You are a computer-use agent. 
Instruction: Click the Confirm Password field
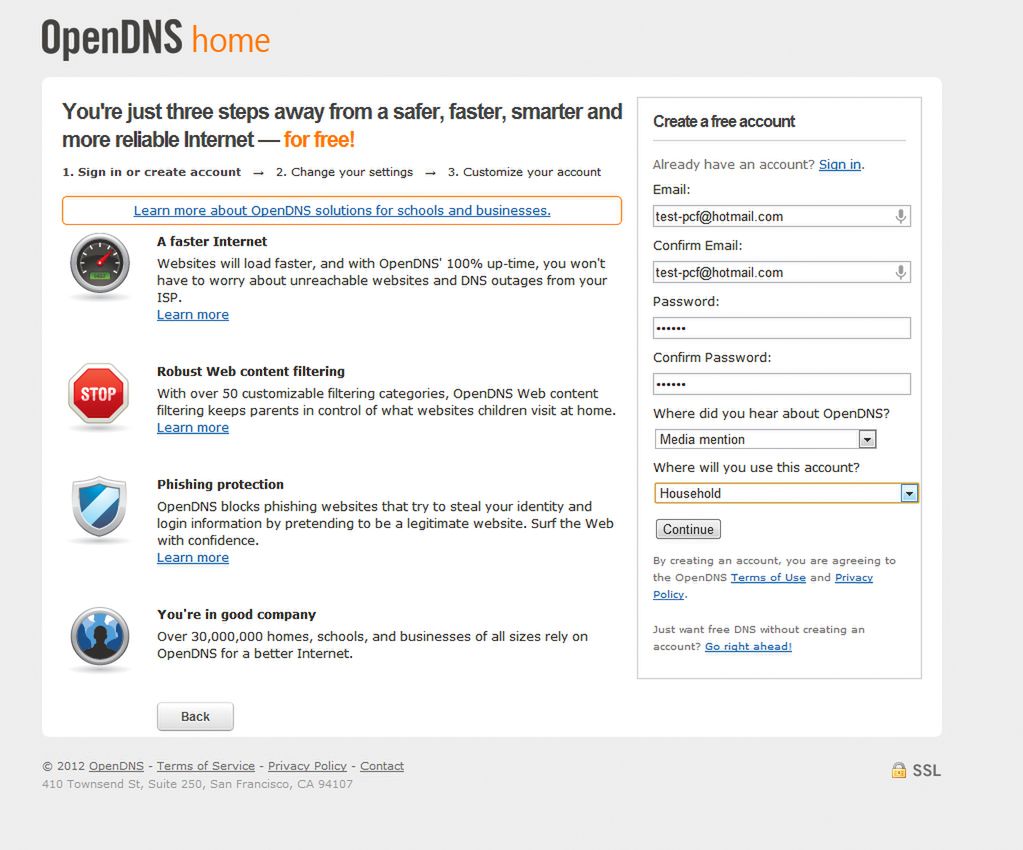[781, 384]
